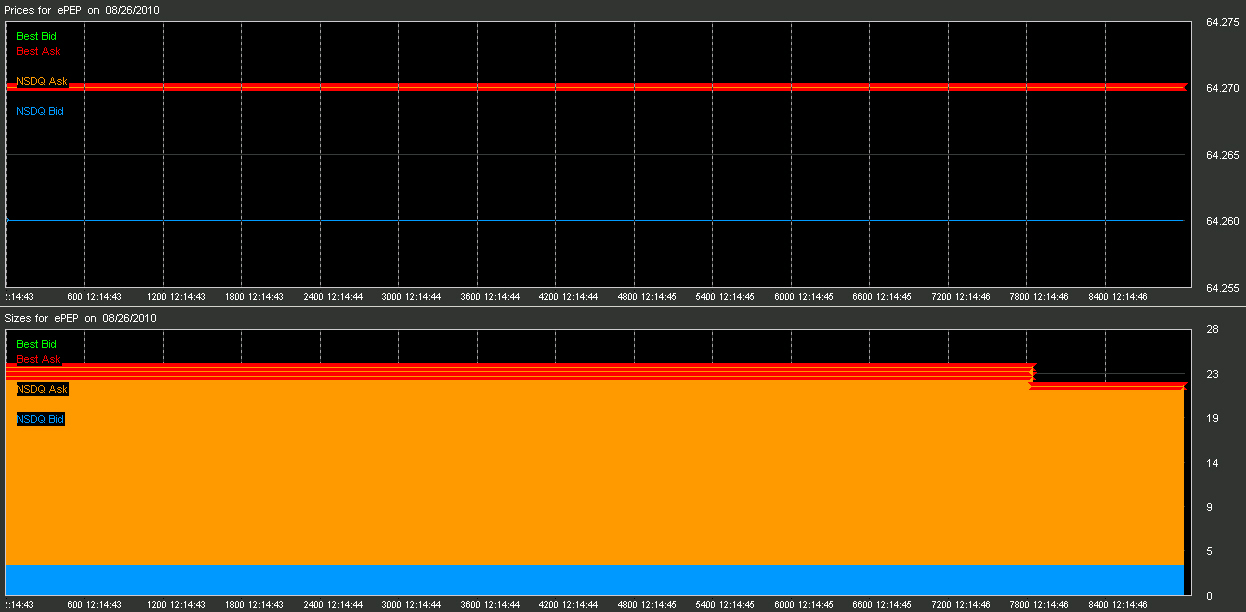Select 'Best Ask' legend in Sizes chart
This screenshot has width=1246, height=612.
pos(38,359)
